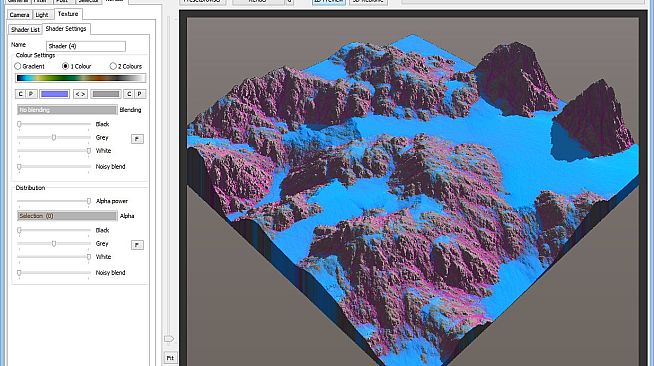Click the Black slider under Colour Settings

(54, 124)
